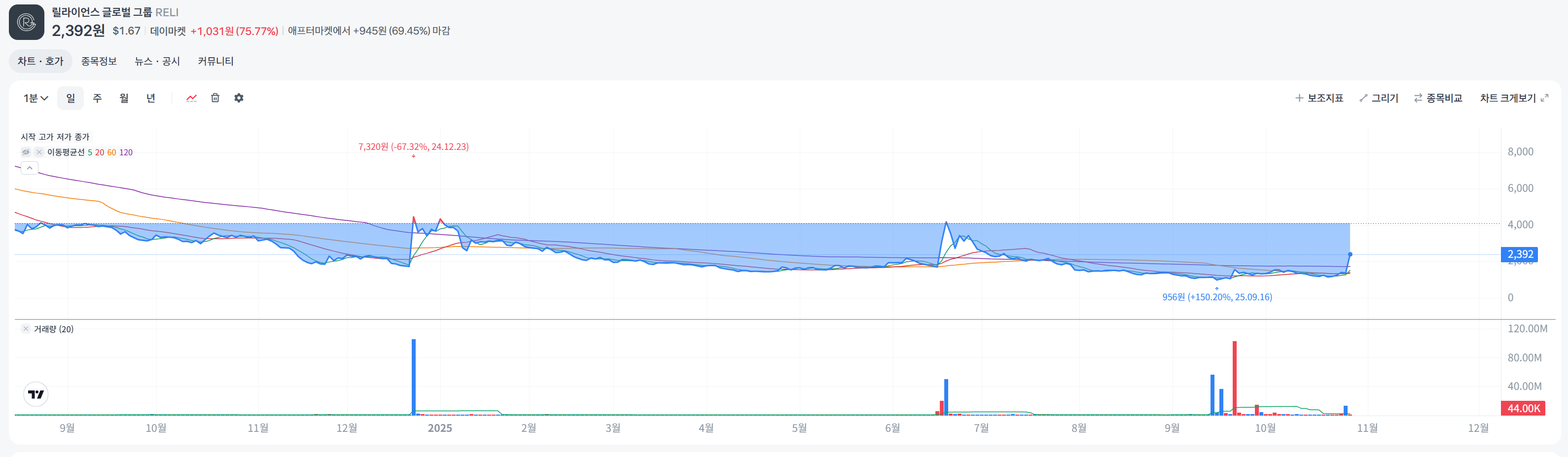Click the trash can delete icon
1568x457 pixels.
click(x=215, y=98)
